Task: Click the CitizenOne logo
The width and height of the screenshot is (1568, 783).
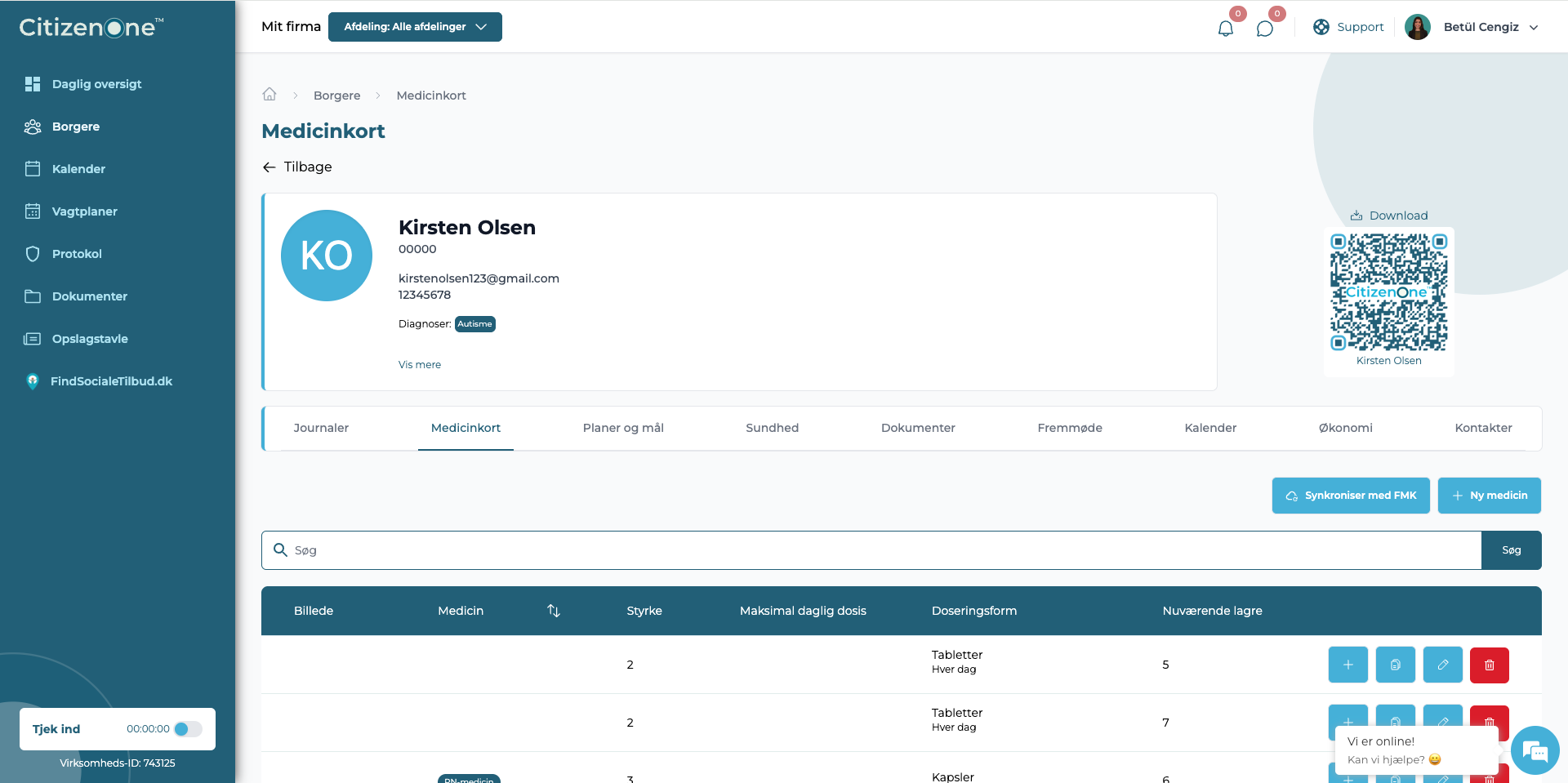Action: (91, 27)
